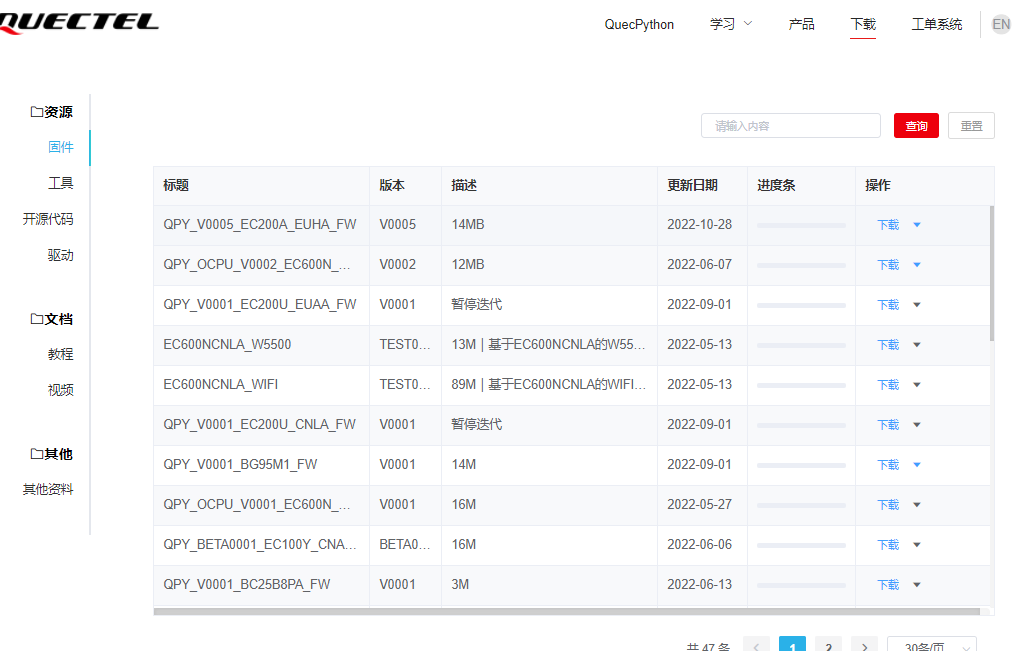The width and height of the screenshot is (1023, 651).
Task: Select the 产品 menu item
Action: coord(801,24)
